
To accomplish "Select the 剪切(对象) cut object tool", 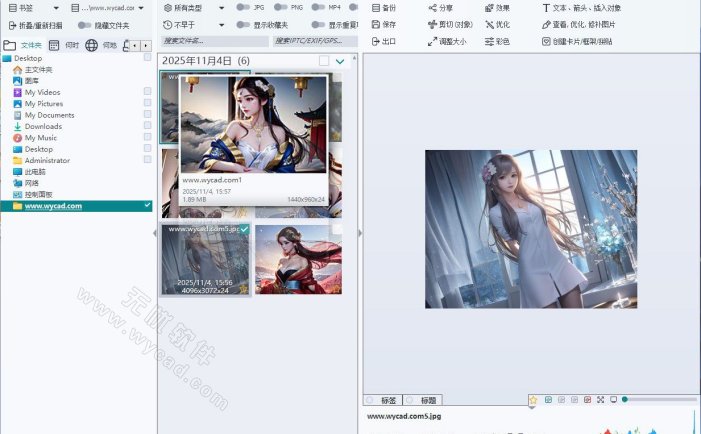I will pos(450,25).
